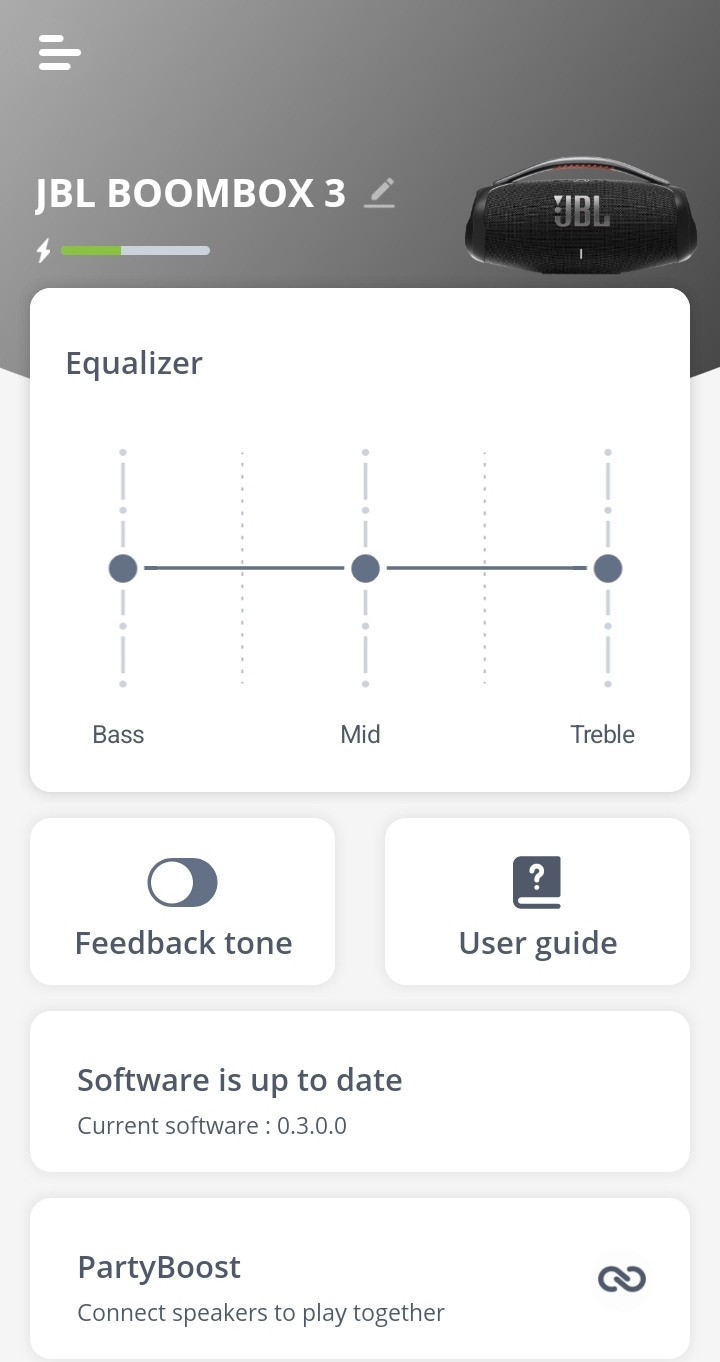Tap the pencil icon to rename speaker

[x=379, y=192]
